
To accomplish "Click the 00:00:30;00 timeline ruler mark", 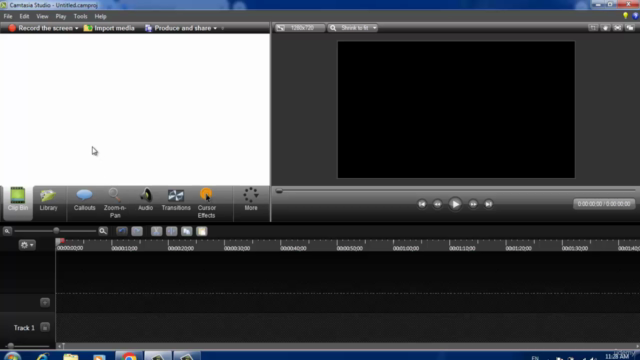I will pos(237,248).
